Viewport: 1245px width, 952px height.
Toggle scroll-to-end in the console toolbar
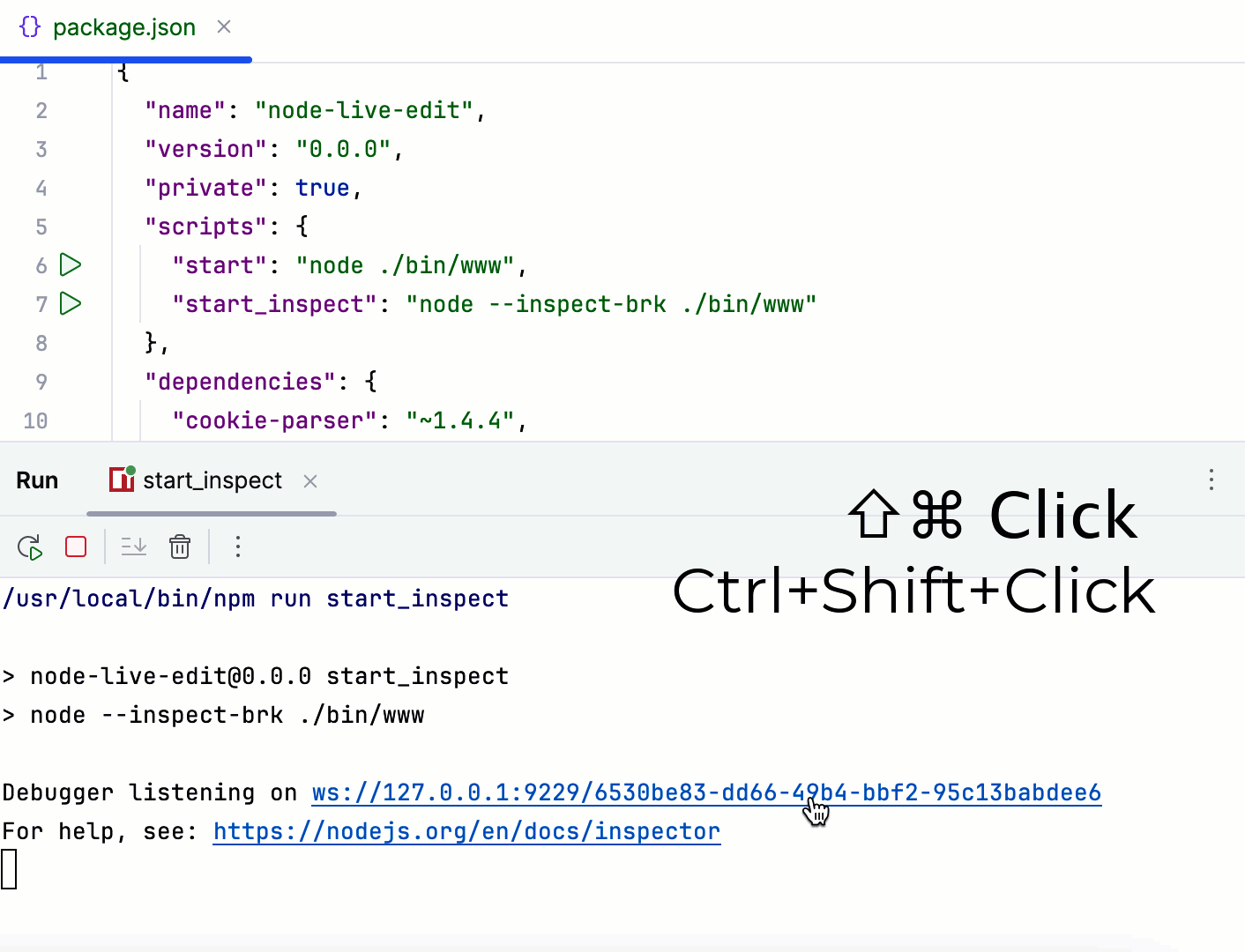tap(133, 547)
